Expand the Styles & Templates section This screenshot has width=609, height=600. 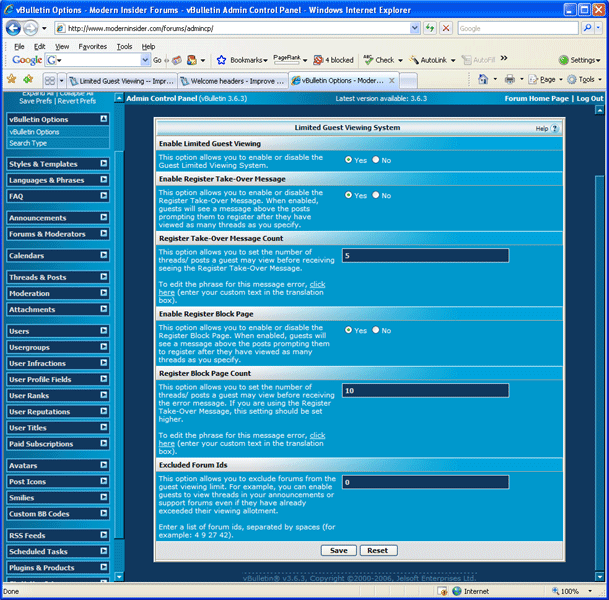click(104, 163)
